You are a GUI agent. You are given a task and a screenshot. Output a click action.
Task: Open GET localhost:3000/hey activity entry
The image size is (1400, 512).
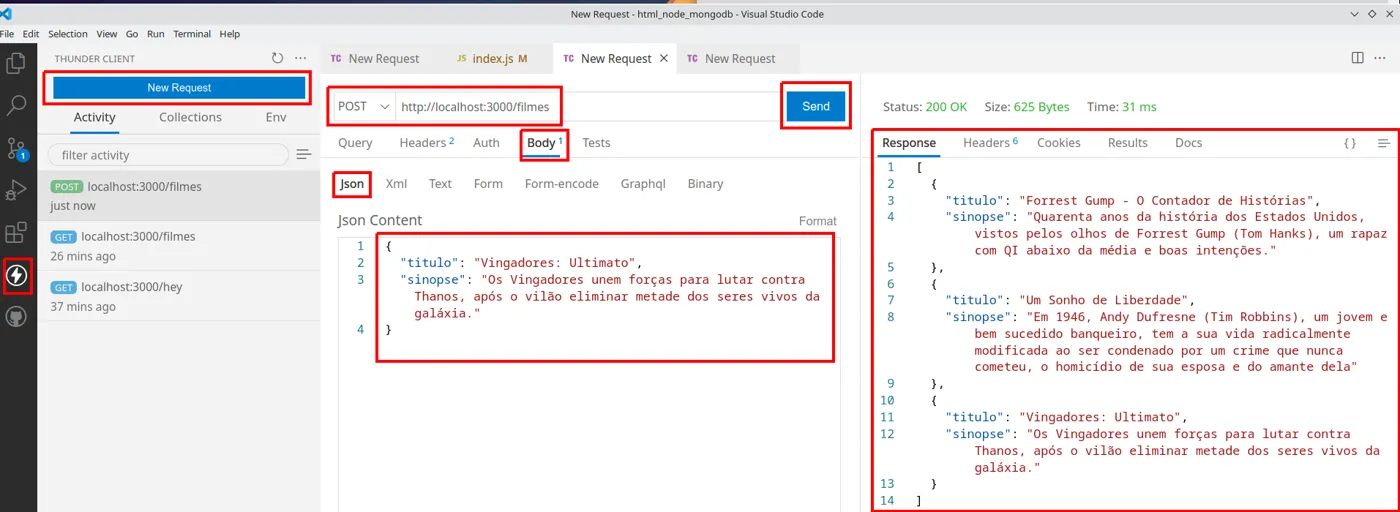(179, 296)
